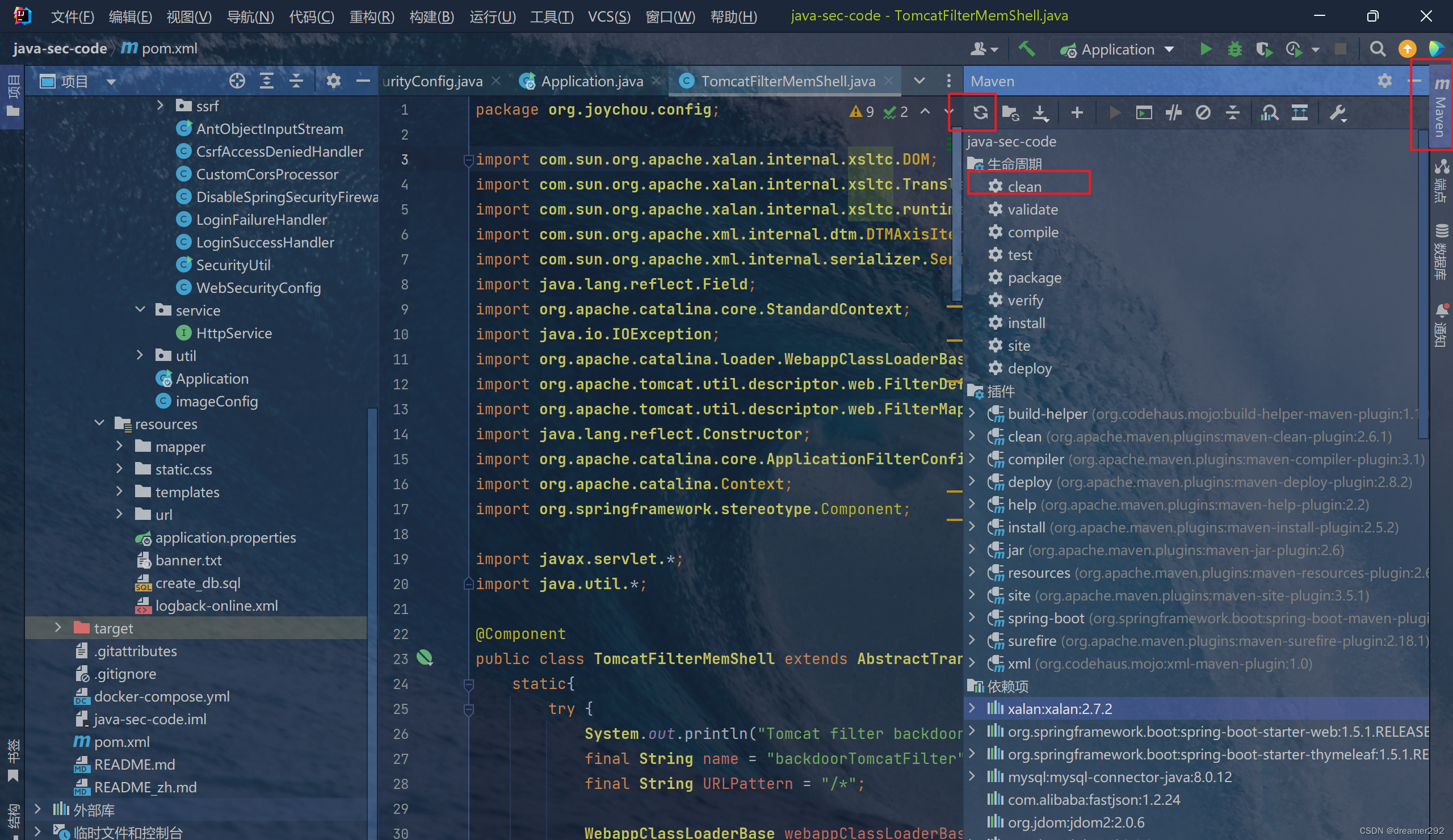Screen dimensions: 1453x840
Task: Expand the xalan:xalan:2.7.2 dependency
Action: point(972,708)
